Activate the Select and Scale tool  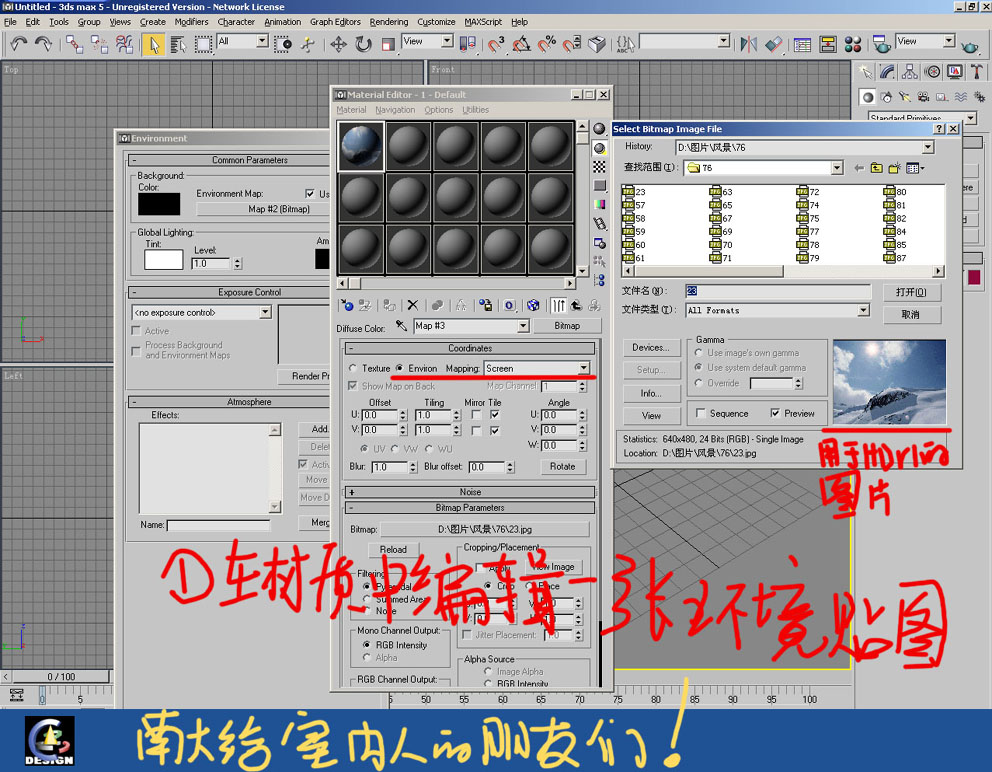[388, 44]
